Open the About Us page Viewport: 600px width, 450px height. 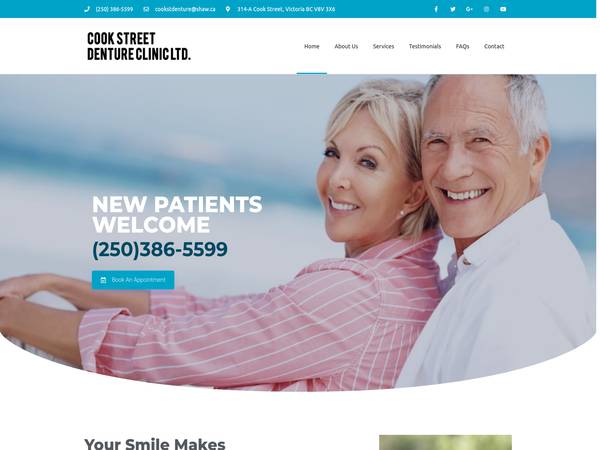[x=346, y=46]
